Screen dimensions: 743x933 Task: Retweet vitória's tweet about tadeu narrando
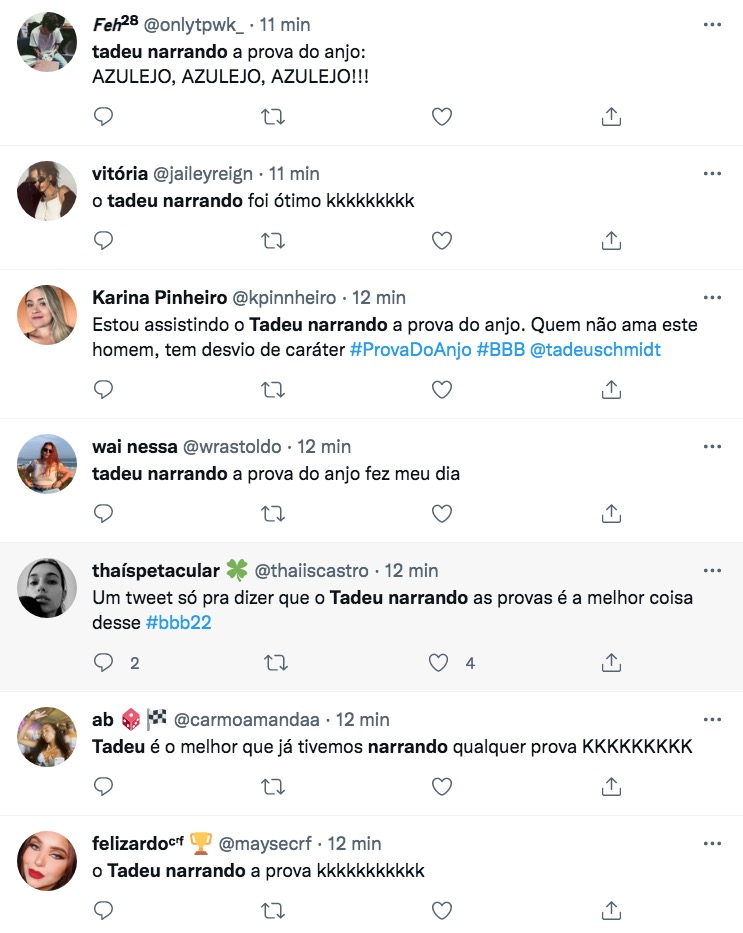[x=272, y=240]
